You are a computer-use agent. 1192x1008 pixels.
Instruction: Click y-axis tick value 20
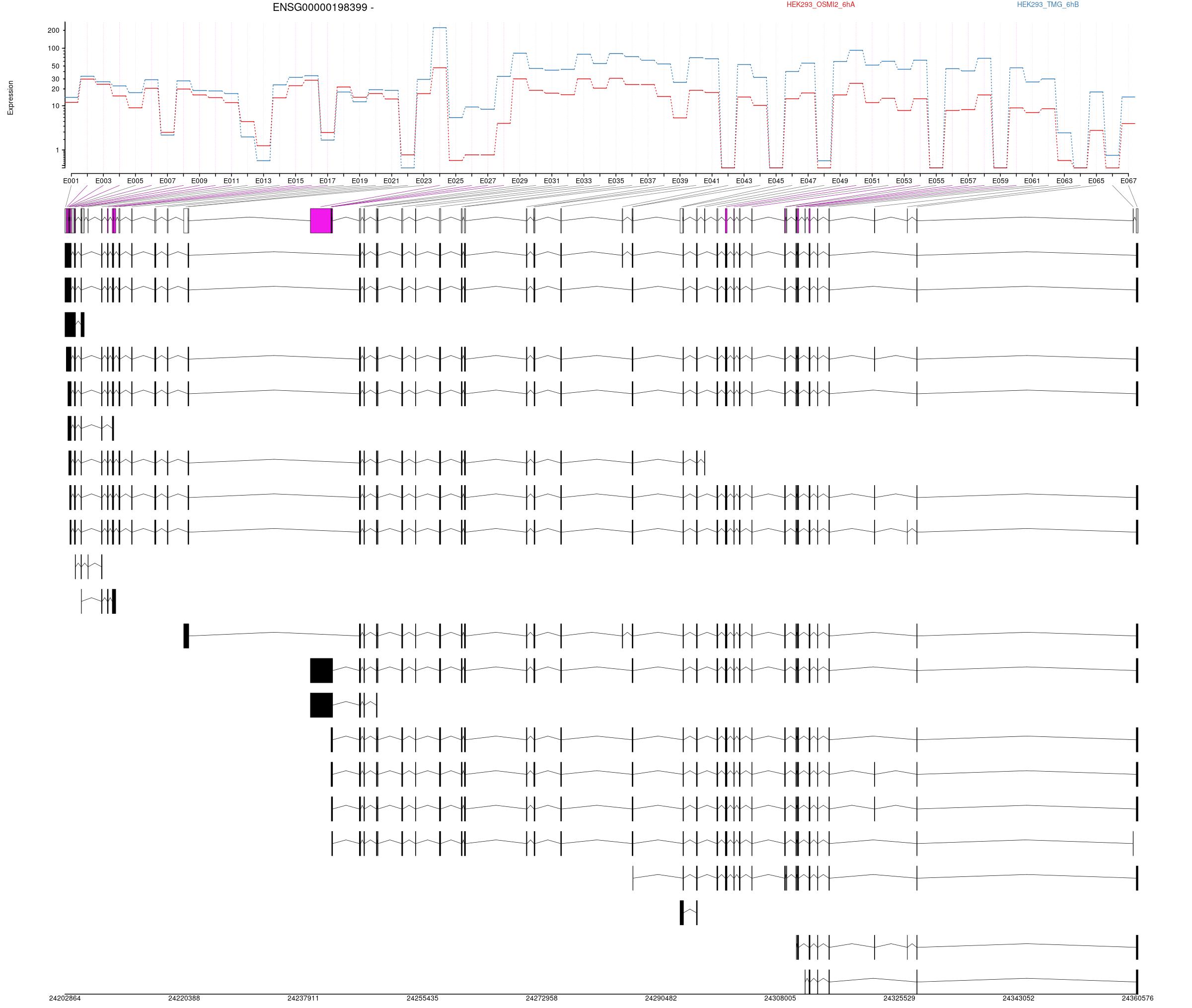click(x=56, y=89)
